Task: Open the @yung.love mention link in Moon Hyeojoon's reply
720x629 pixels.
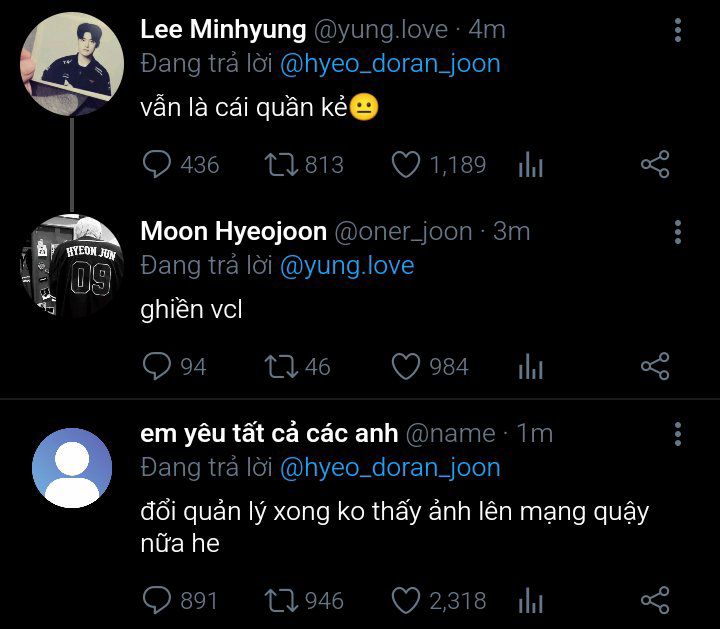Action: [347, 266]
